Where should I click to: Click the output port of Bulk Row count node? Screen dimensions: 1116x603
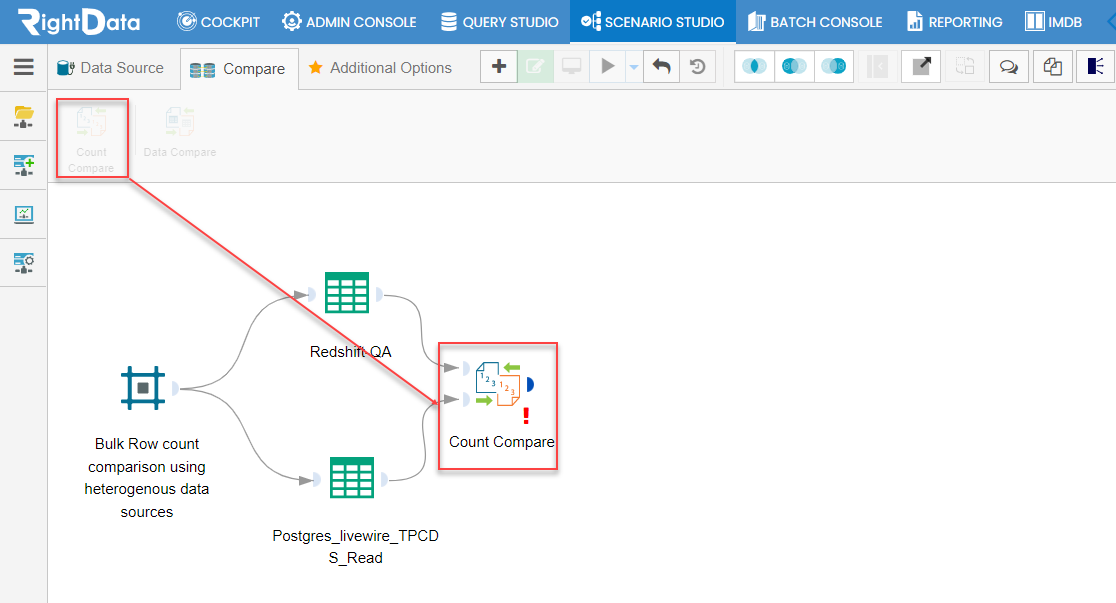click(x=175, y=389)
